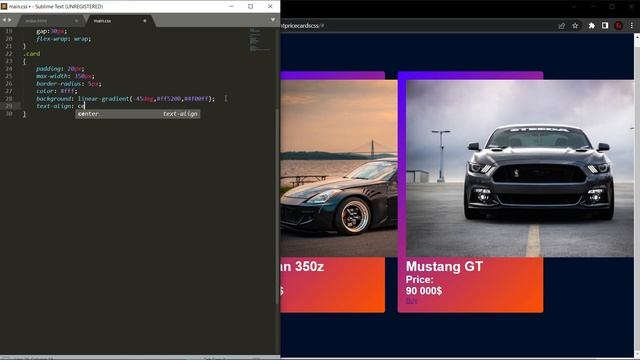Screen dimensions: 640x360
Task: Click the 'max-width' line in editor
Action: click(x=65, y=76)
